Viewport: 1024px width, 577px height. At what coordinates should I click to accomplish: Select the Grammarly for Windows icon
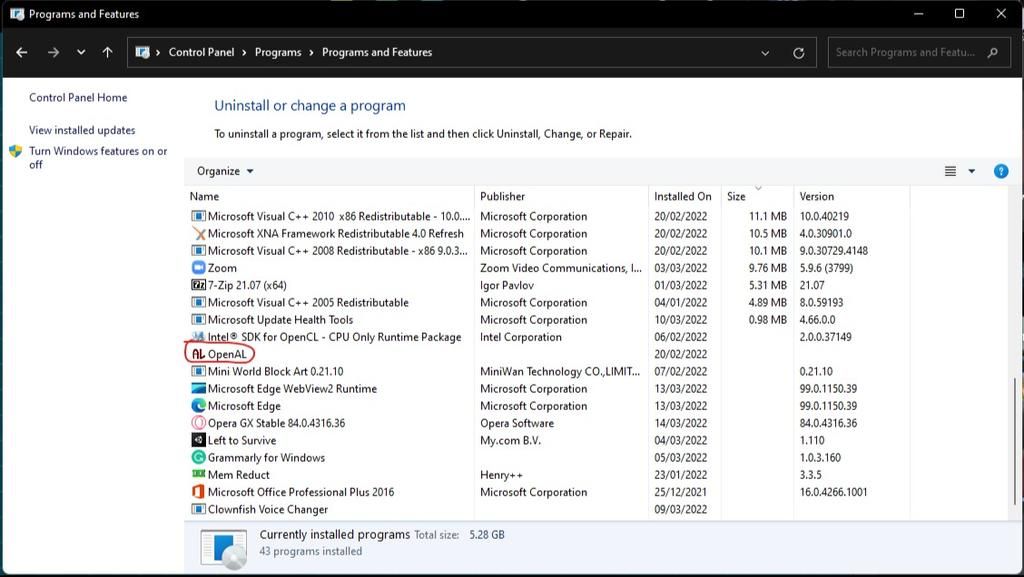(199, 457)
